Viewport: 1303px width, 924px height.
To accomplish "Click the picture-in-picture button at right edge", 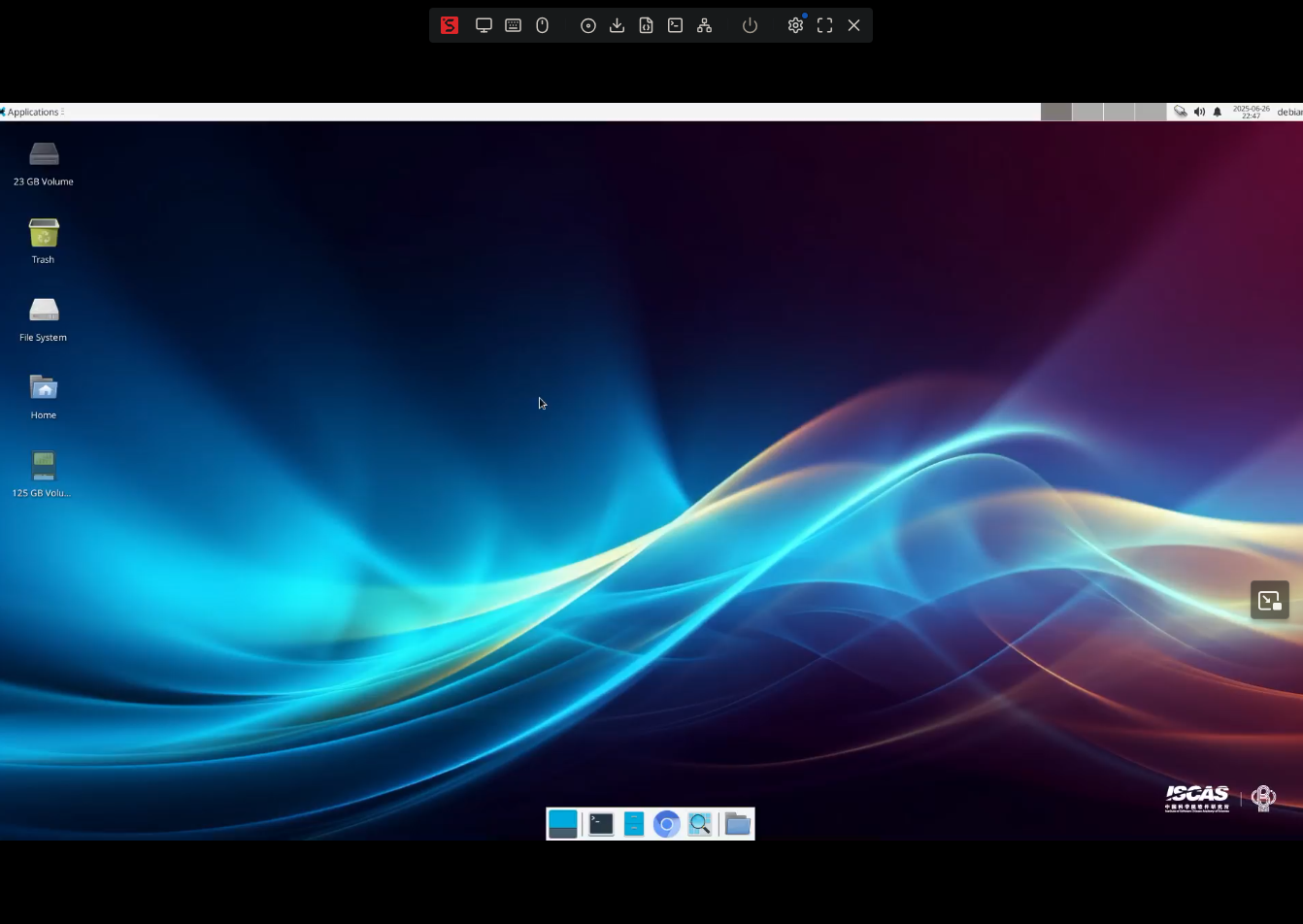I will tap(1269, 600).
